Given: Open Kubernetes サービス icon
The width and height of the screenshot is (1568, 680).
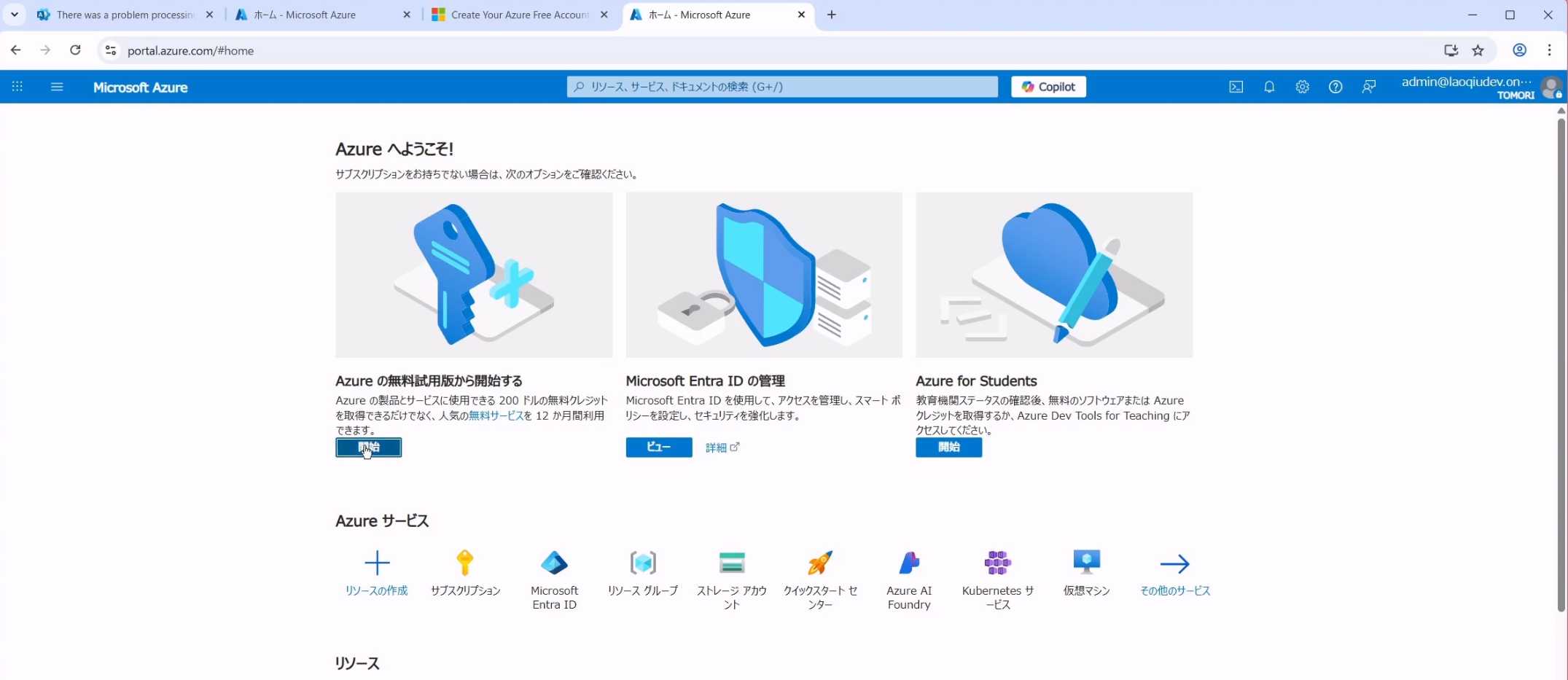Looking at the screenshot, I should [997, 563].
